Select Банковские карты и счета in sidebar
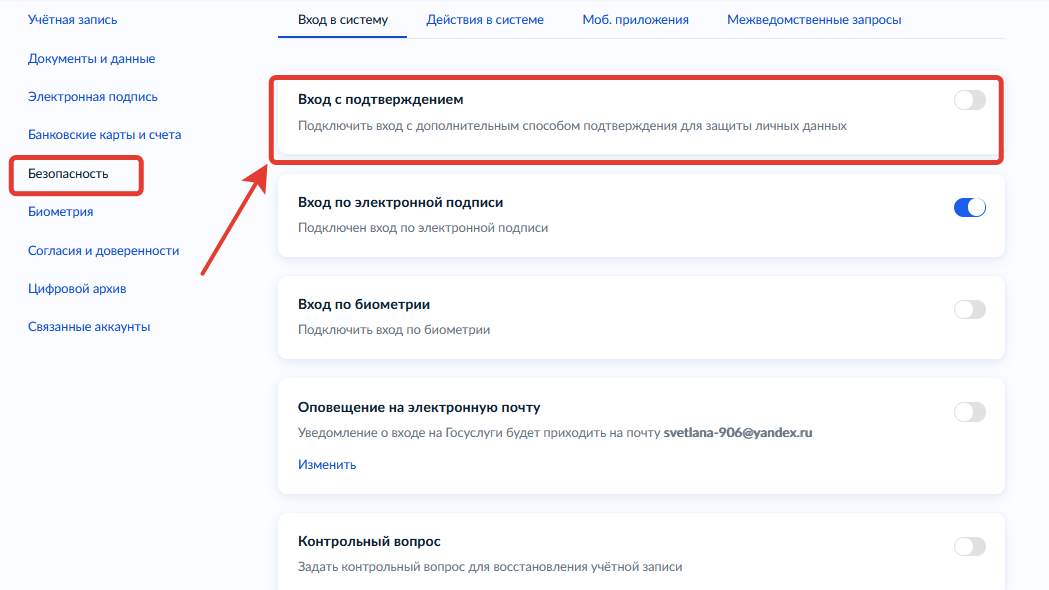1049x590 pixels. pyautogui.click(x=104, y=135)
